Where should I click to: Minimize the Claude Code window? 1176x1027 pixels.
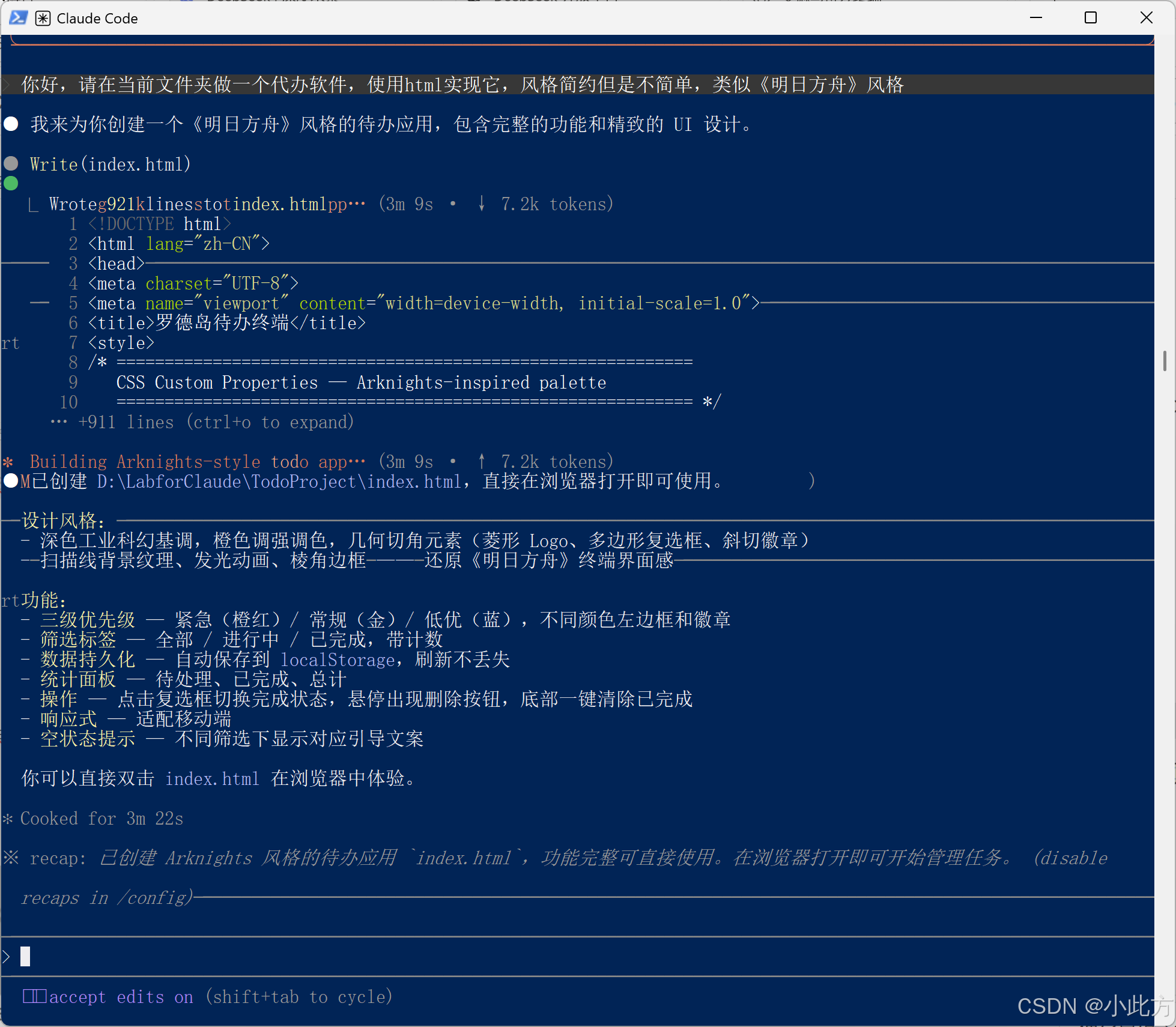tap(1035, 18)
